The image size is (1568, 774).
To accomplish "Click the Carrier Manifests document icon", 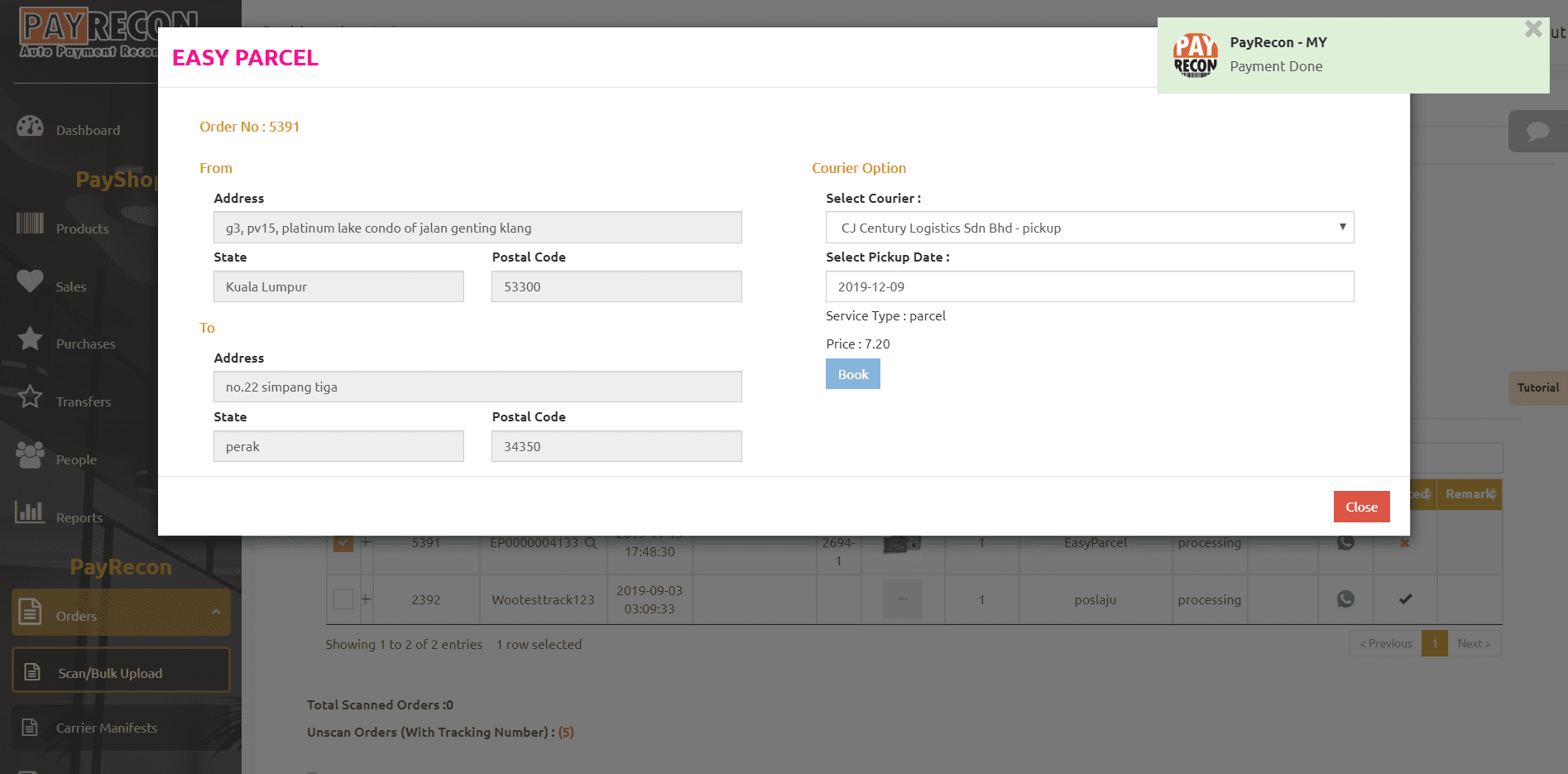I will [x=30, y=727].
